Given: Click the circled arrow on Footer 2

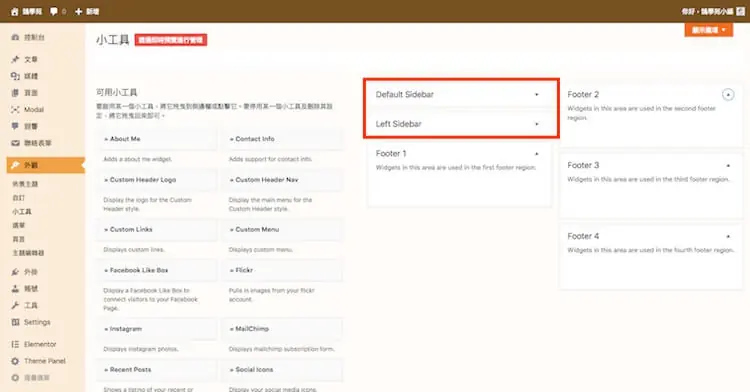Looking at the screenshot, I should (x=728, y=95).
